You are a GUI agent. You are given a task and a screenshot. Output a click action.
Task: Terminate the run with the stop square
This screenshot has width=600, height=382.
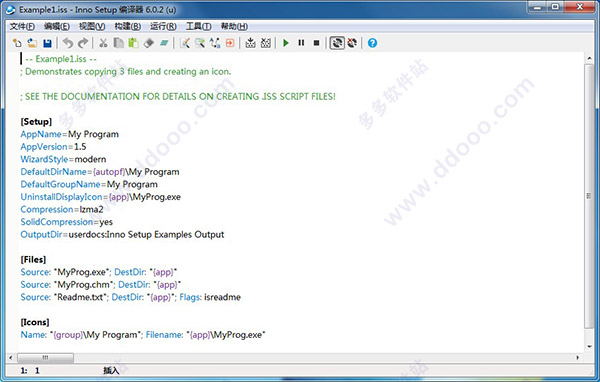[316, 43]
